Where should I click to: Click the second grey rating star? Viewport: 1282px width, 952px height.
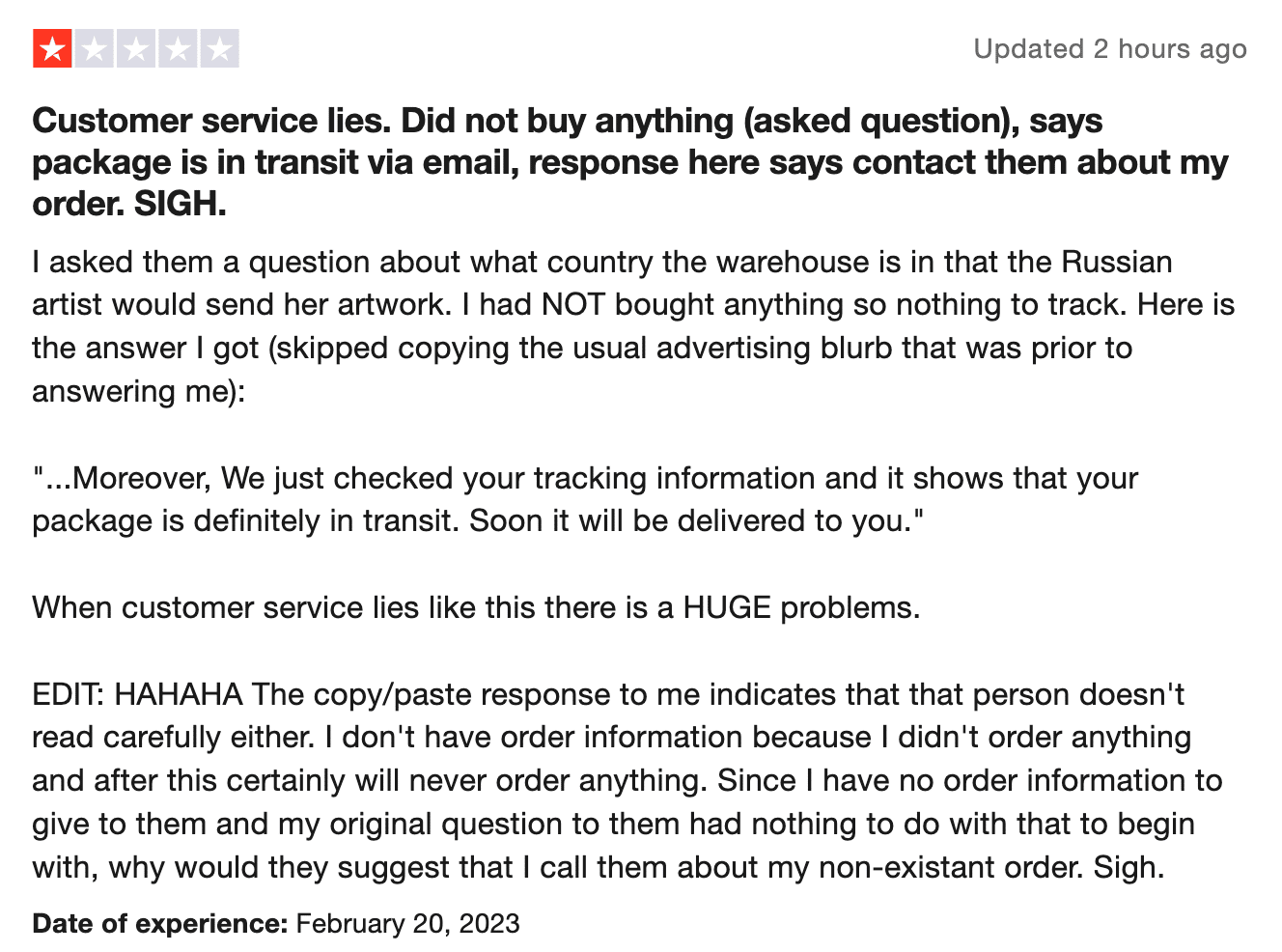coord(95,49)
